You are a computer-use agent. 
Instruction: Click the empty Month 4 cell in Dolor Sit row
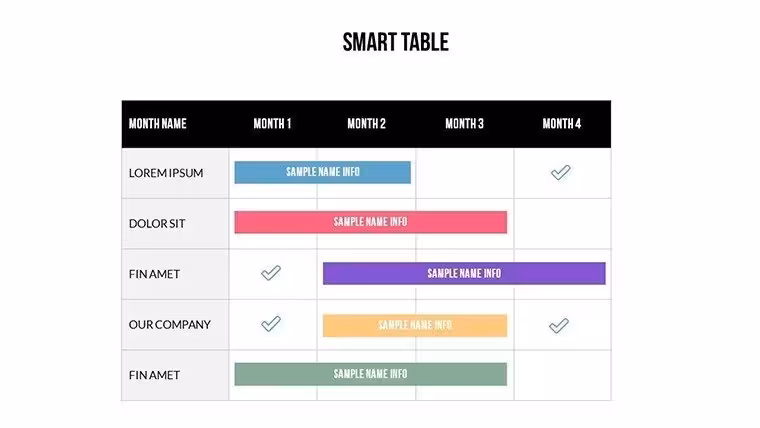click(x=562, y=223)
